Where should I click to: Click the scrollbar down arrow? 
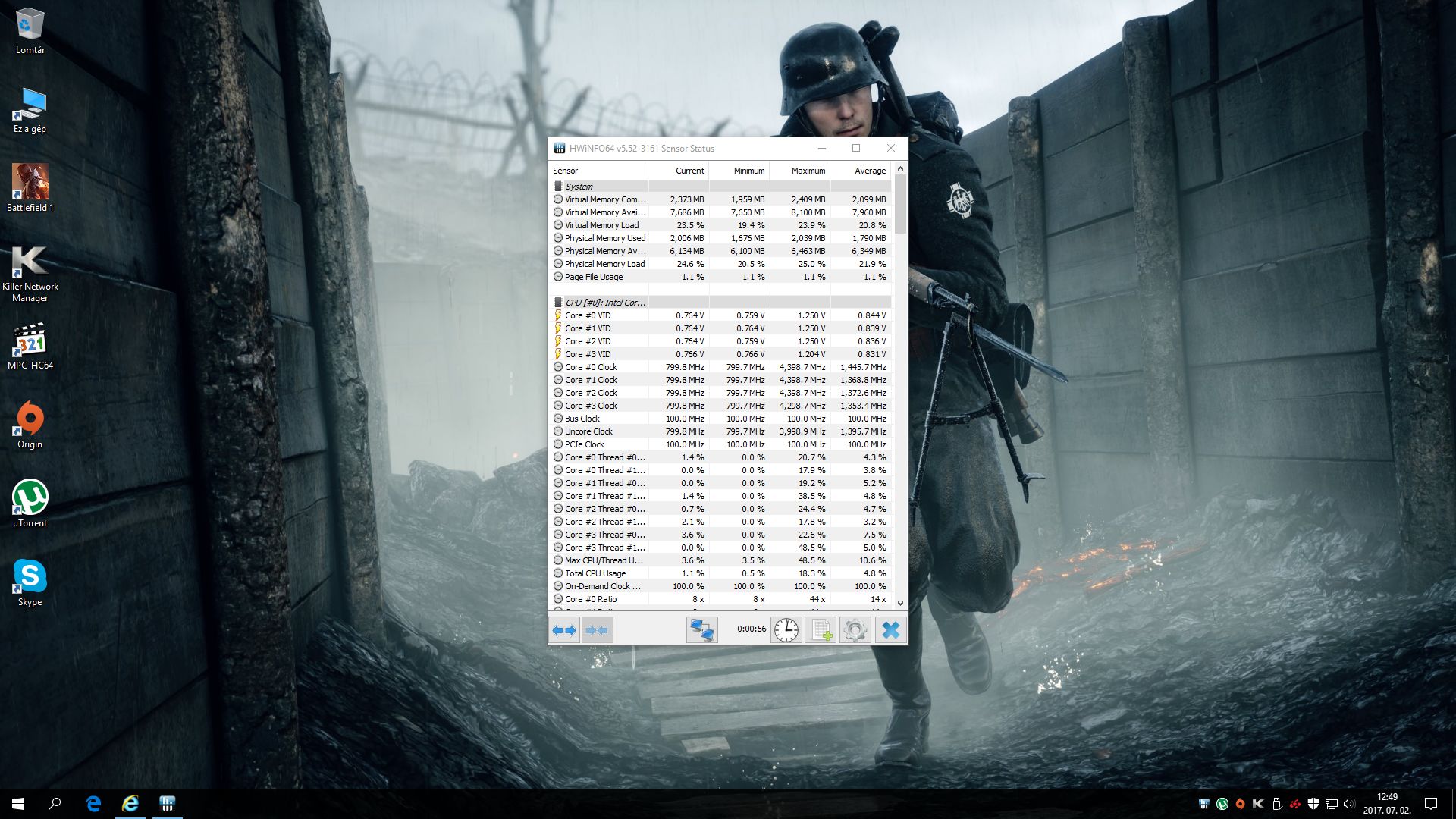[900, 604]
